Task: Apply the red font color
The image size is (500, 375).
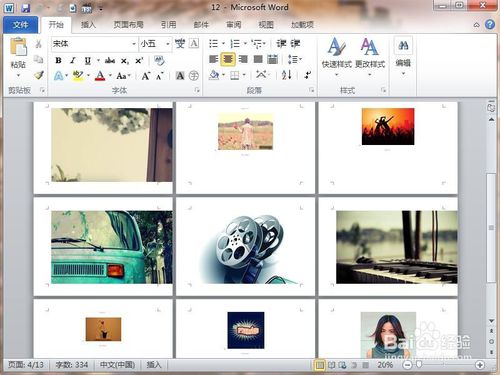Action: [x=100, y=76]
